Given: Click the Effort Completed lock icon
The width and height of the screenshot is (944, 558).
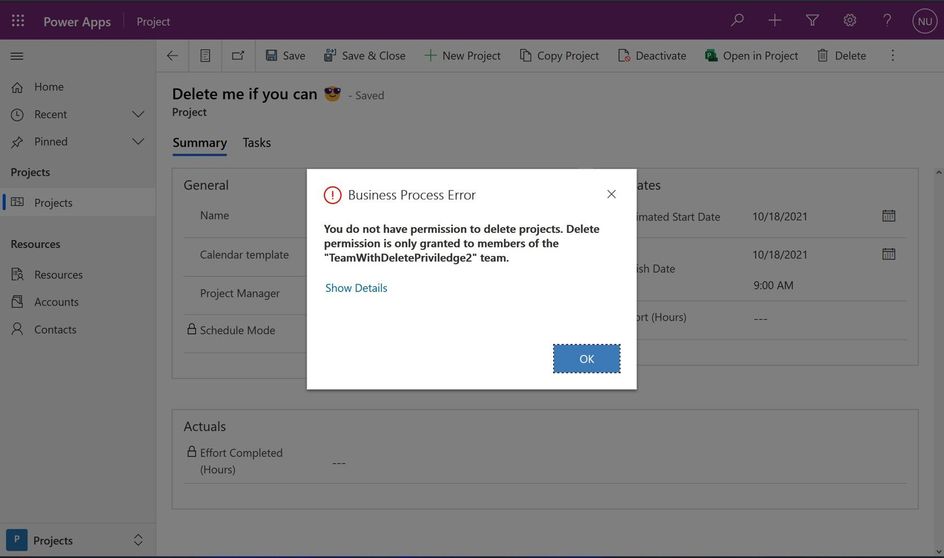Looking at the screenshot, I should click(191, 451).
